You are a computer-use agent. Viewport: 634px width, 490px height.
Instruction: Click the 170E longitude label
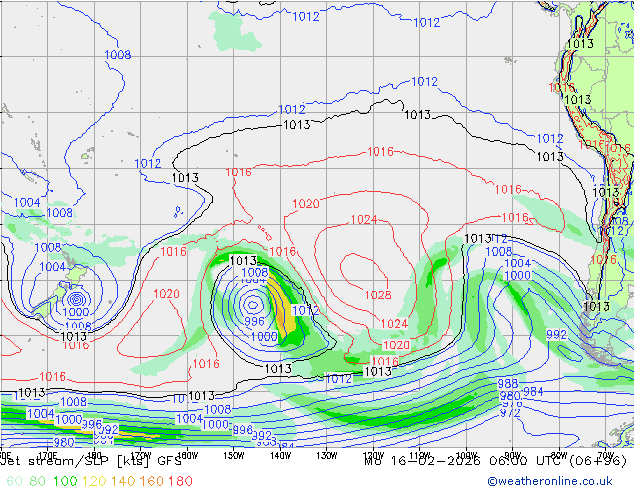pos(48,456)
